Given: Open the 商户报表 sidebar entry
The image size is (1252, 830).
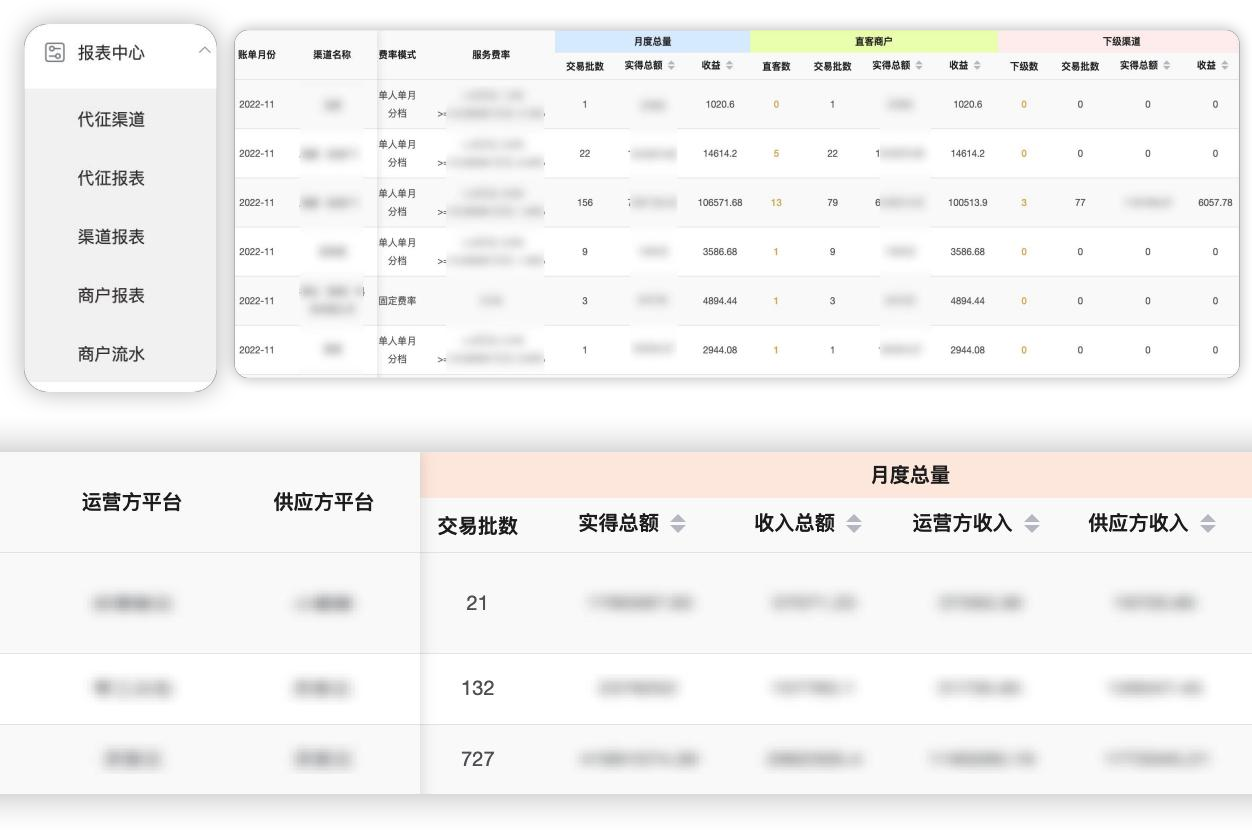Looking at the screenshot, I should pos(111,296).
